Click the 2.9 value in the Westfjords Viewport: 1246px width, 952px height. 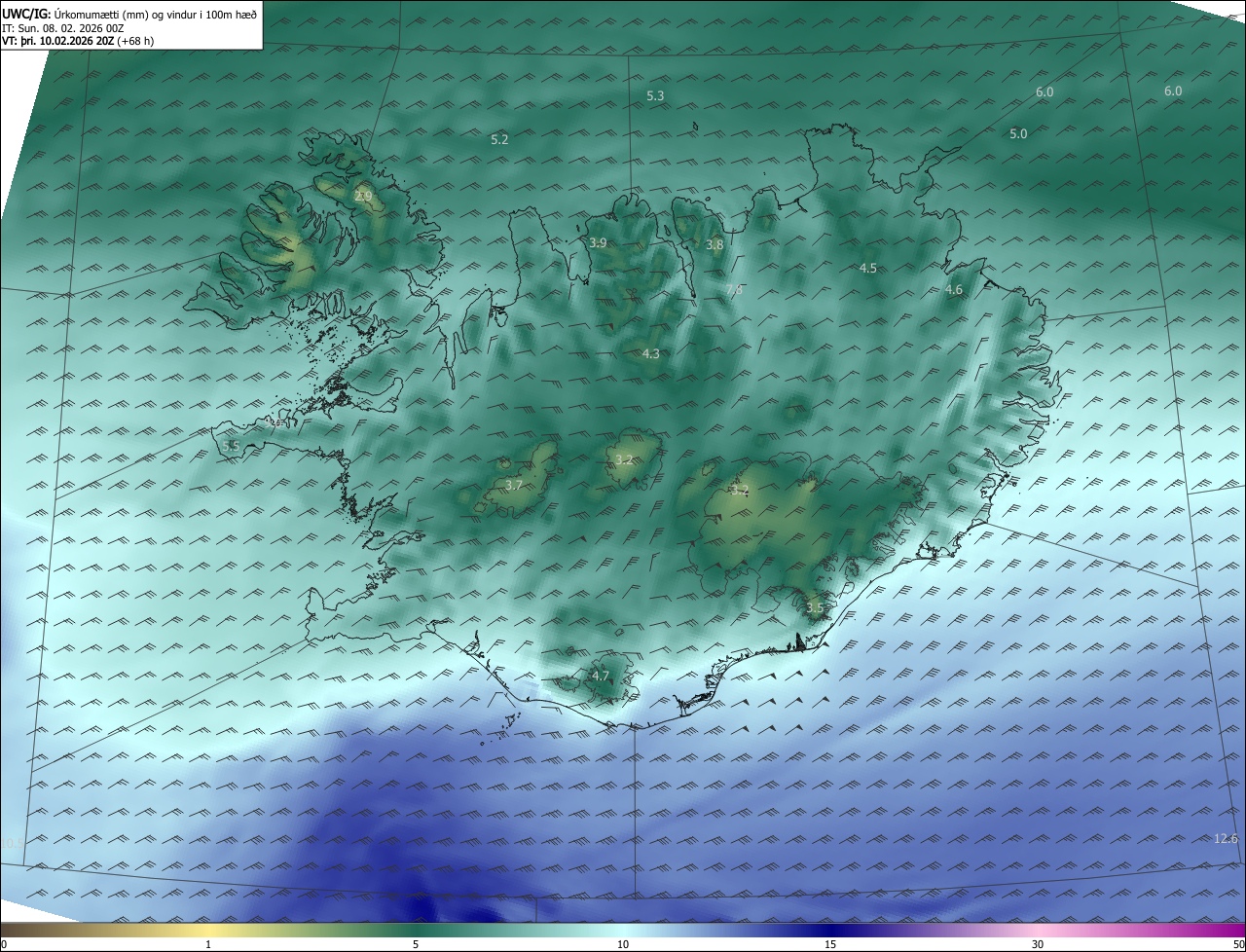point(363,196)
